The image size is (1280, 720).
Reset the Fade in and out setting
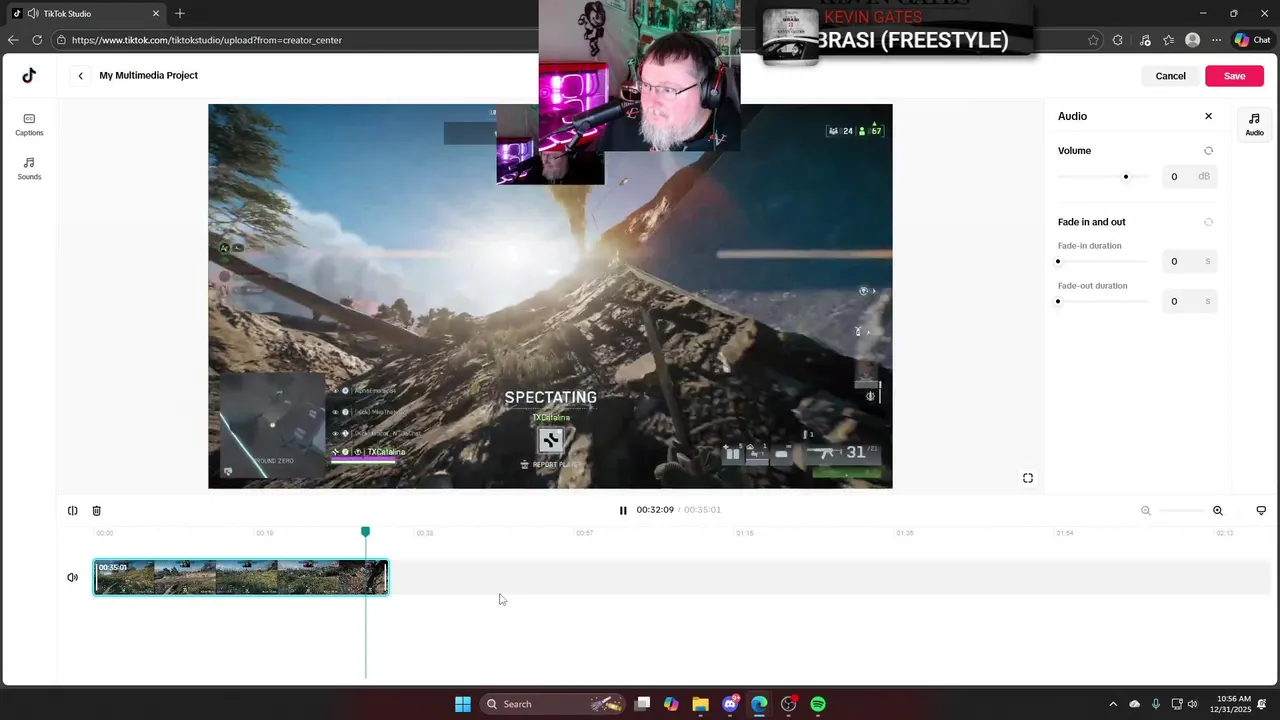[x=1208, y=222]
